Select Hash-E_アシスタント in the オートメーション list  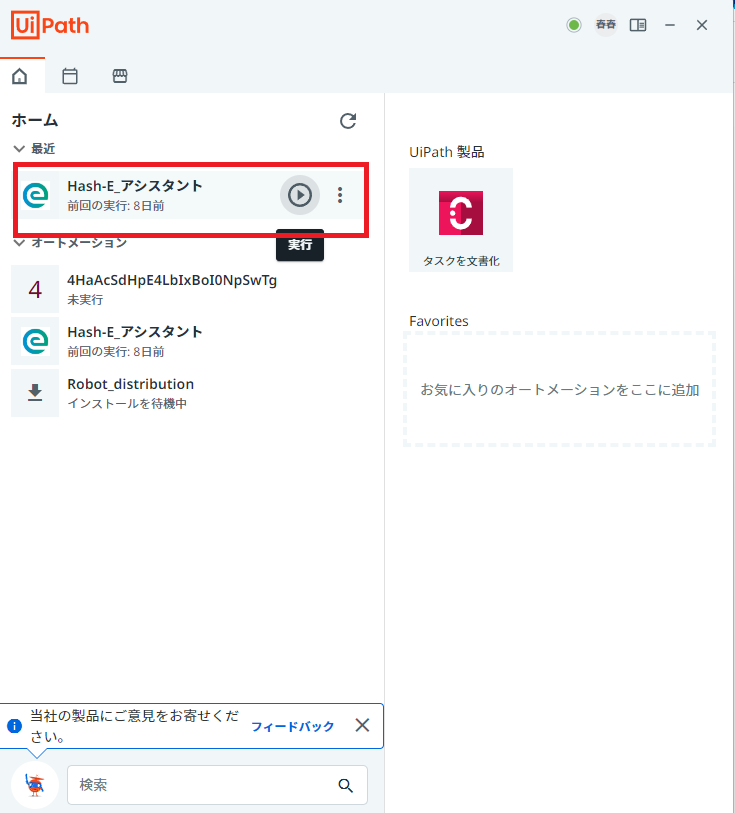tap(190, 341)
